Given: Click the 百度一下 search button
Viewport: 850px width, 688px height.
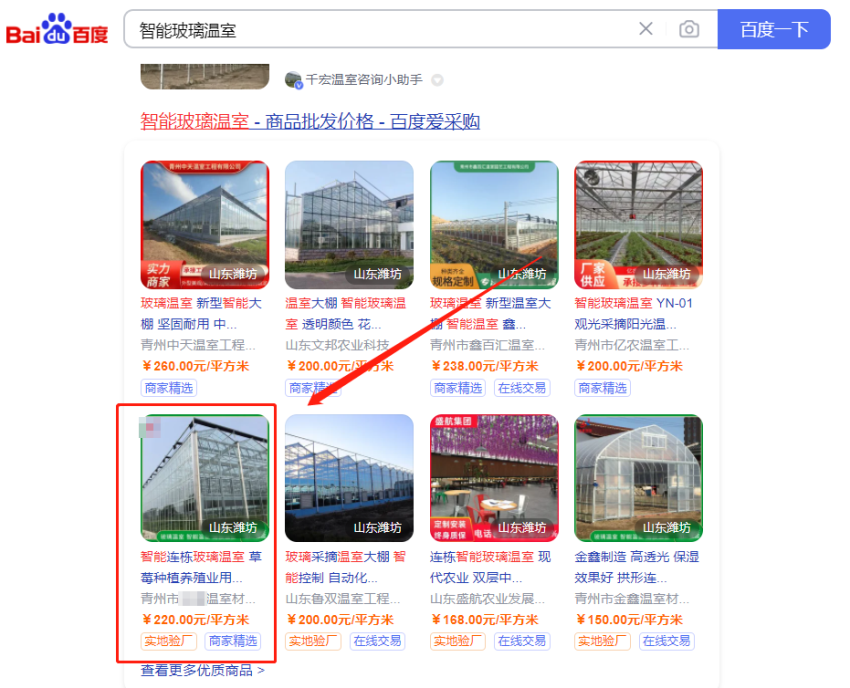Looking at the screenshot, I should tap(774, 29).
